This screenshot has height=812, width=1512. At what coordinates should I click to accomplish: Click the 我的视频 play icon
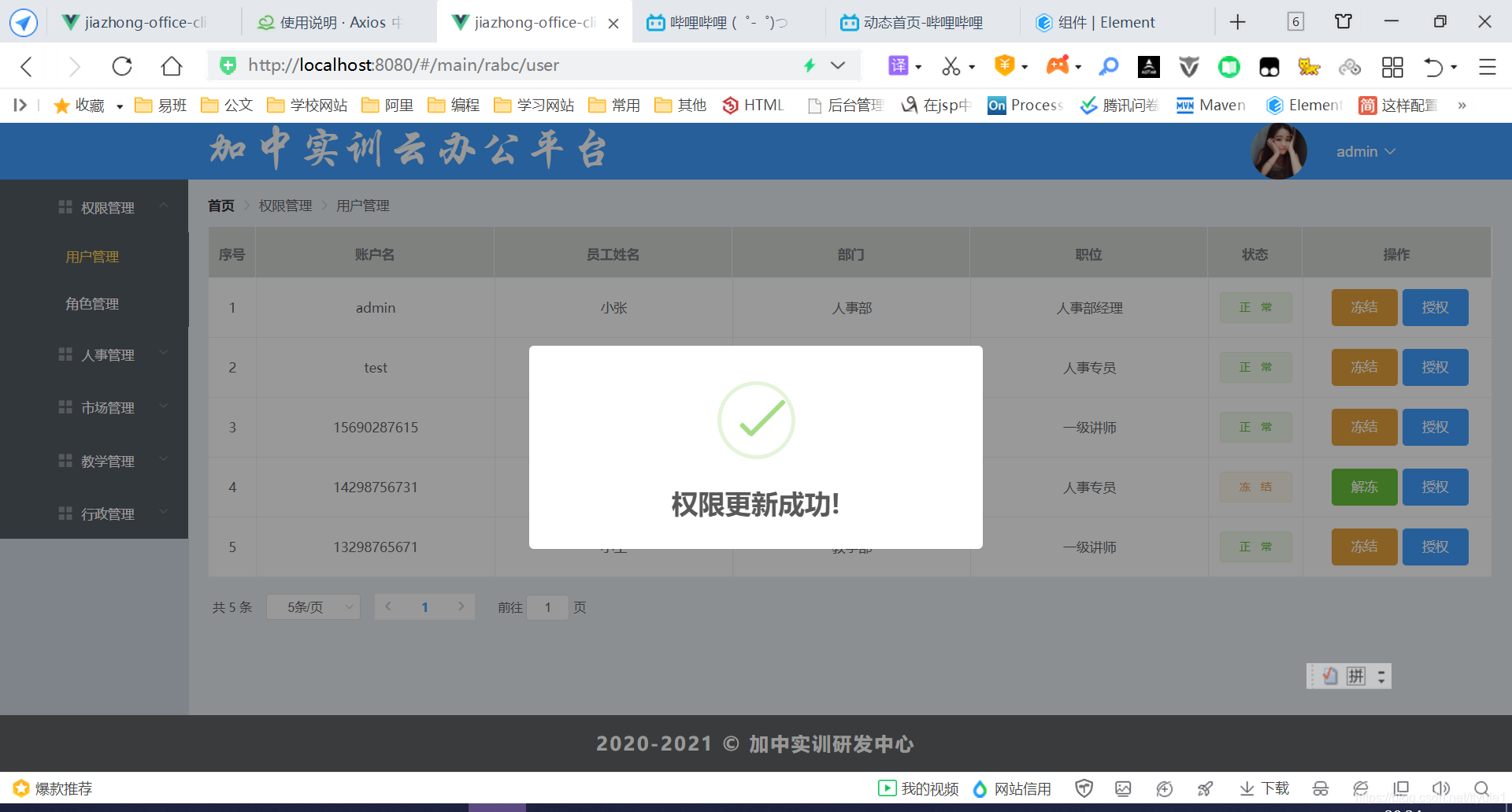pyautogui.click(x=888, y=788)
